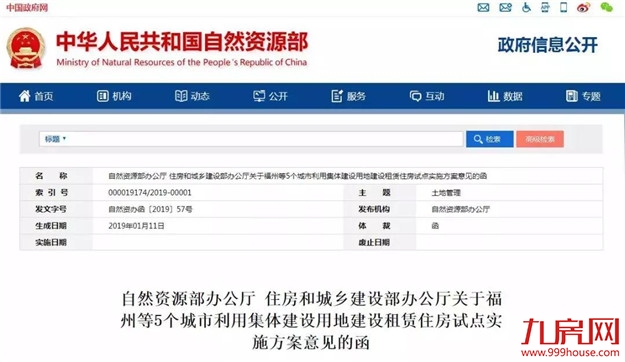Click the APP download phone icon

[x=545, y=7]
